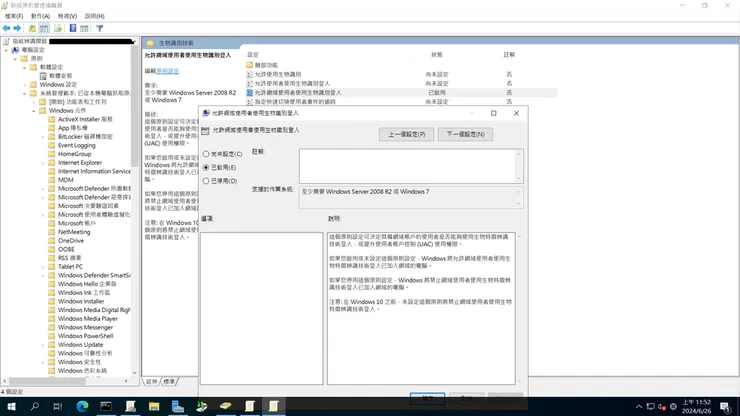Select the NetMeeting tree folder

[x=74, y=232]
